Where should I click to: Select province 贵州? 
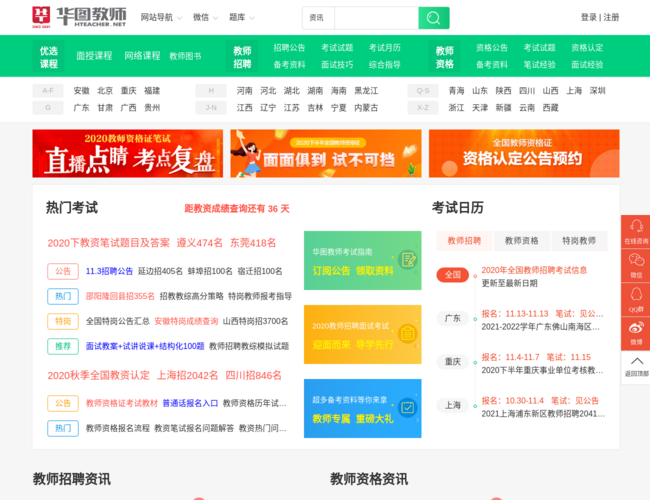tap(152, 108)
